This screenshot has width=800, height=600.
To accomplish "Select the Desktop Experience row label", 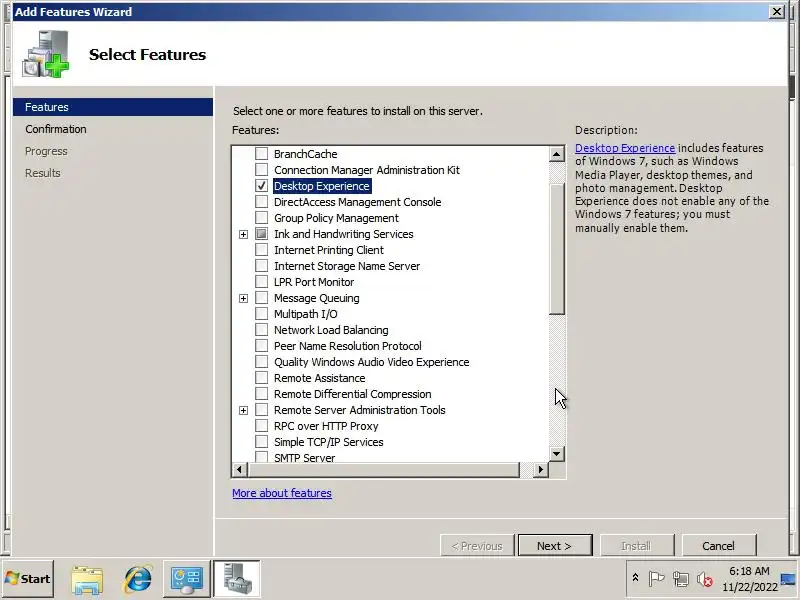I will [x=322, y=186].
